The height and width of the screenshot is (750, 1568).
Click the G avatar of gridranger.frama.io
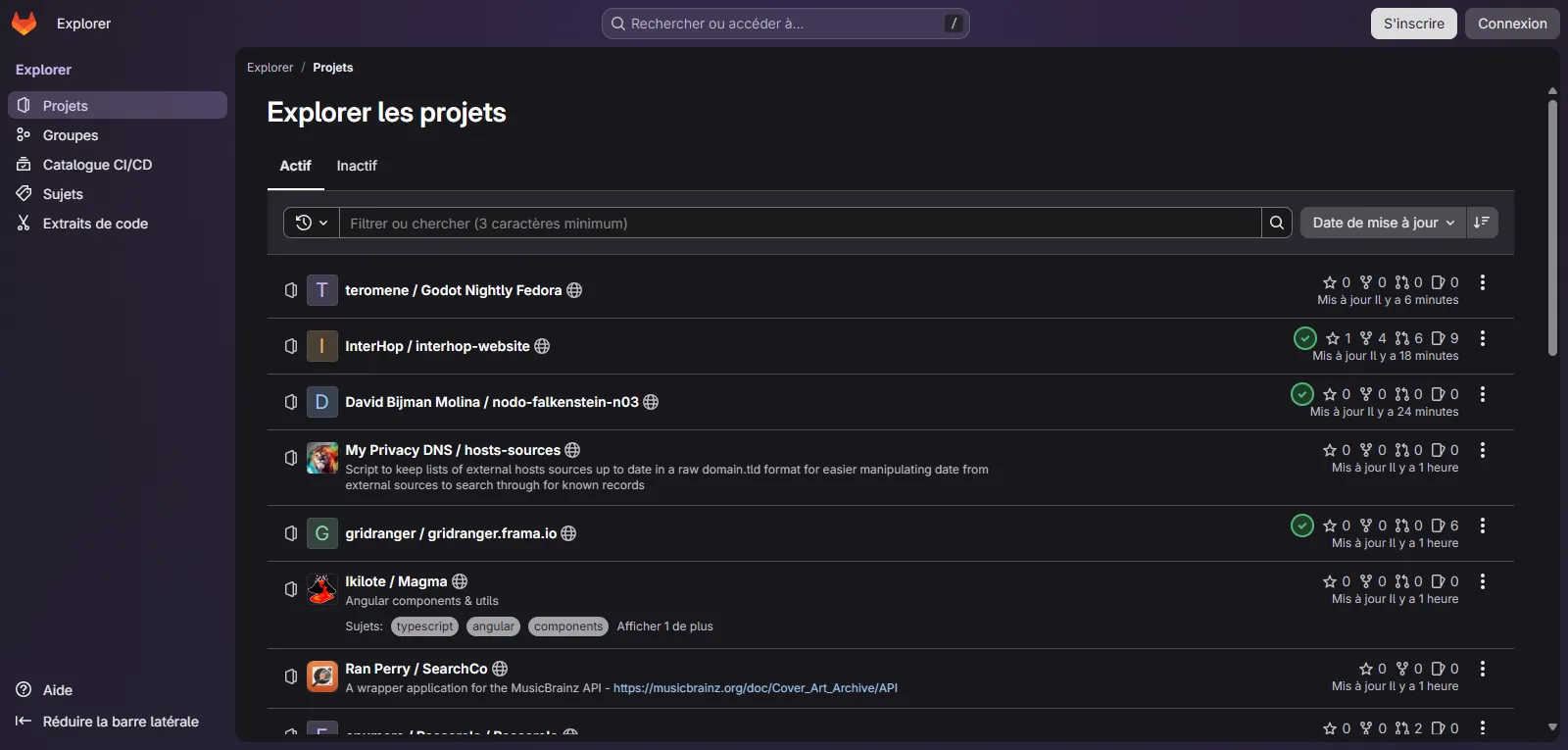[x=322, y=533]
